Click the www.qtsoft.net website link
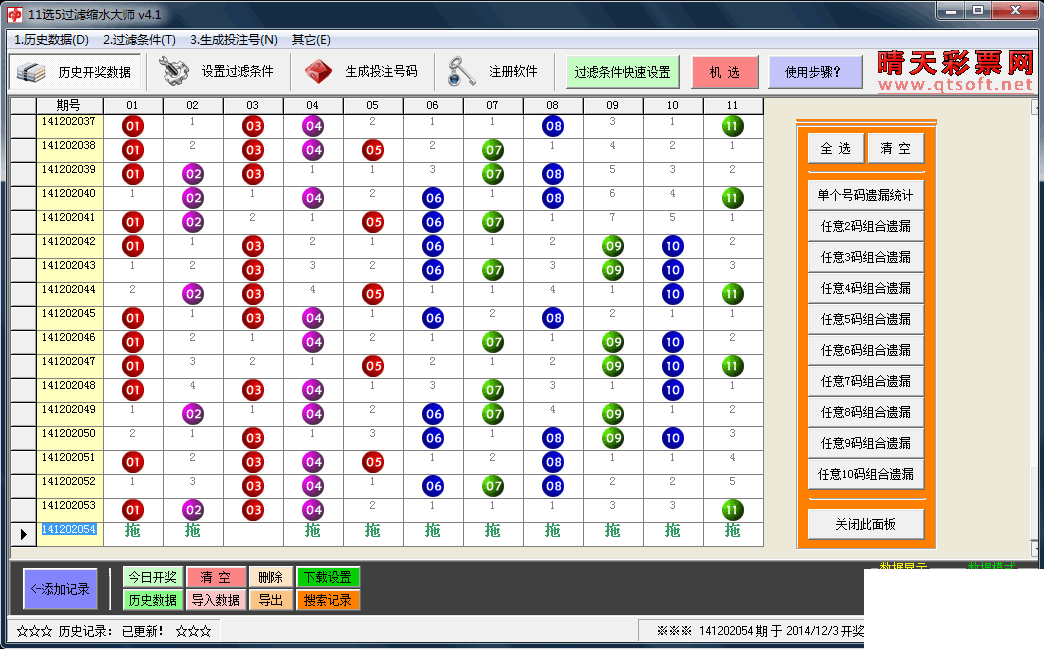The image size is (1044, 649). coord(955,85)
